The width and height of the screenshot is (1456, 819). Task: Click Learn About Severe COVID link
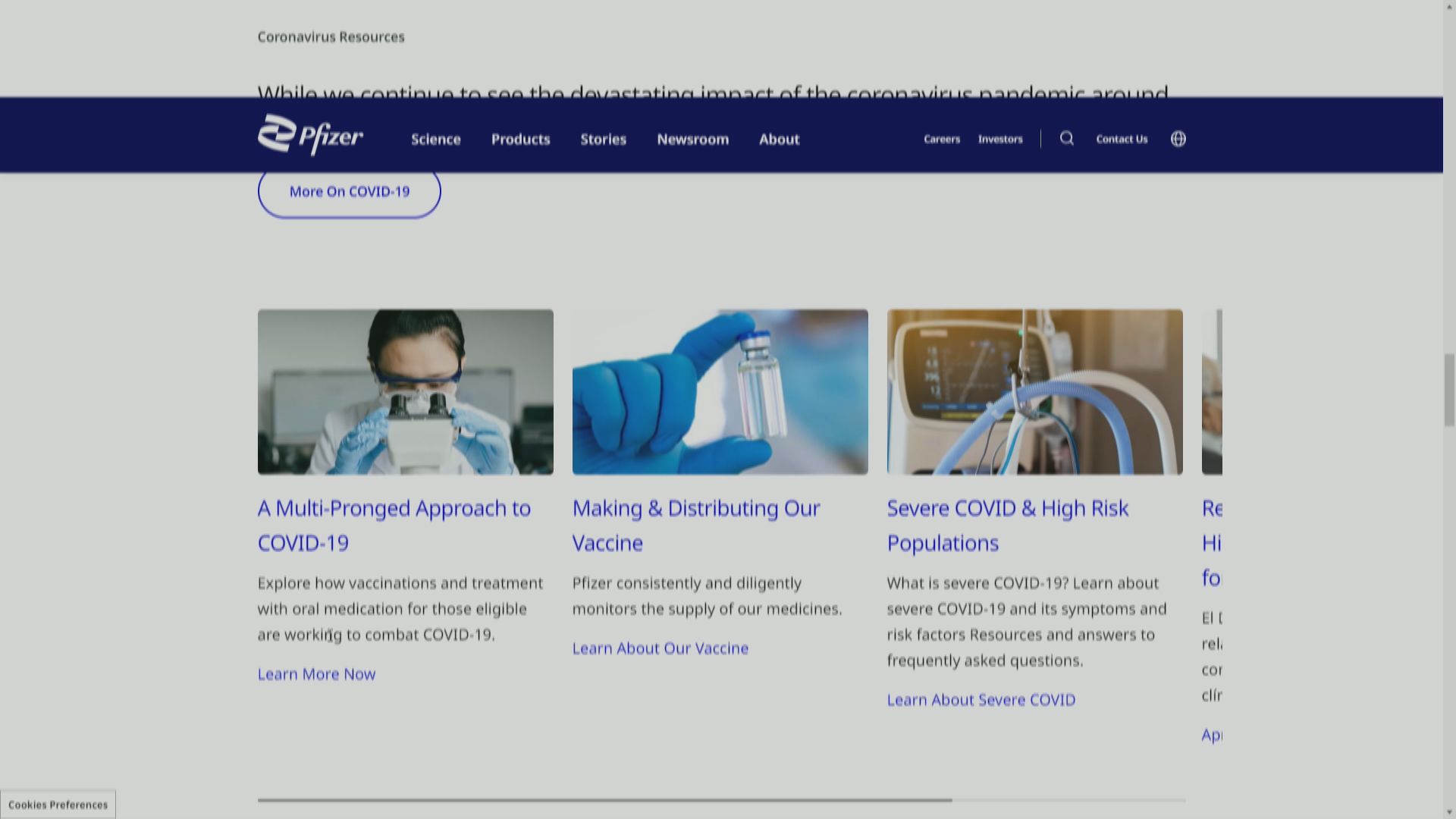(x=981, y=698)
